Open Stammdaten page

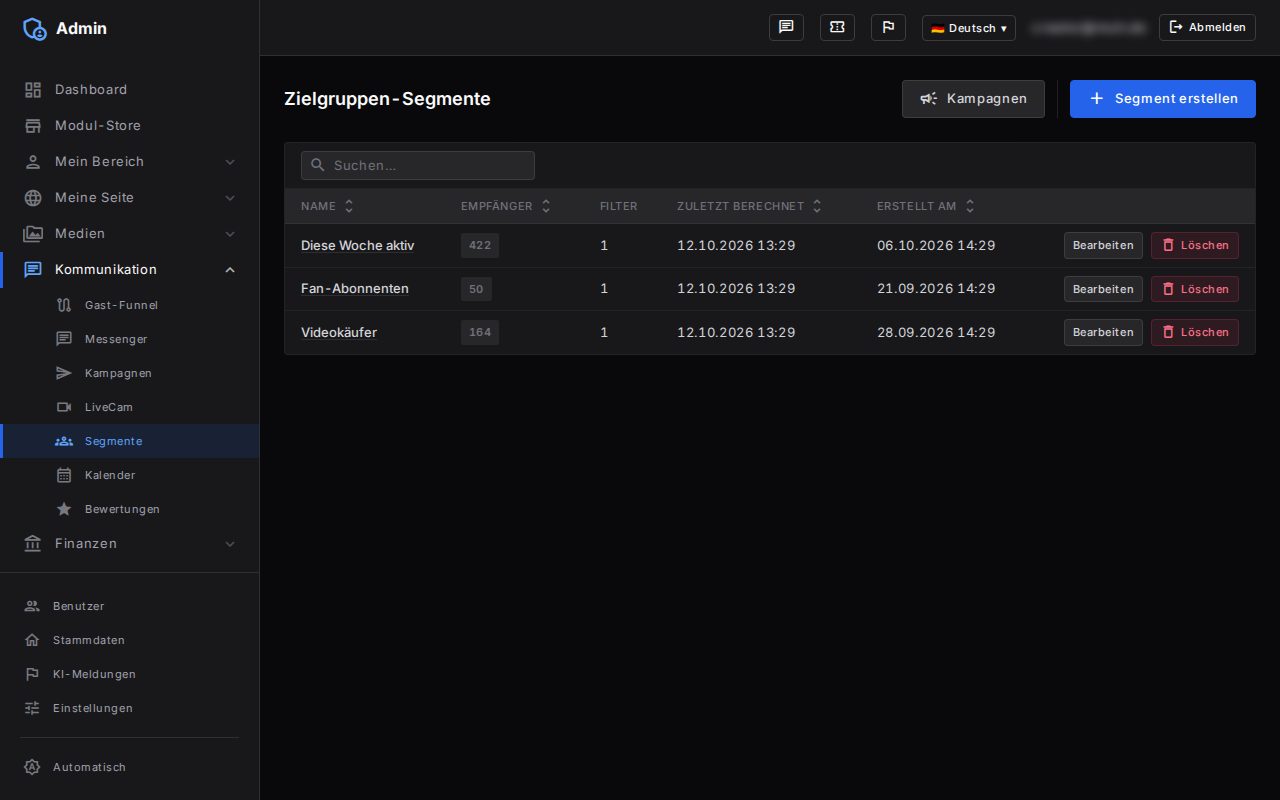coord(129,640)
